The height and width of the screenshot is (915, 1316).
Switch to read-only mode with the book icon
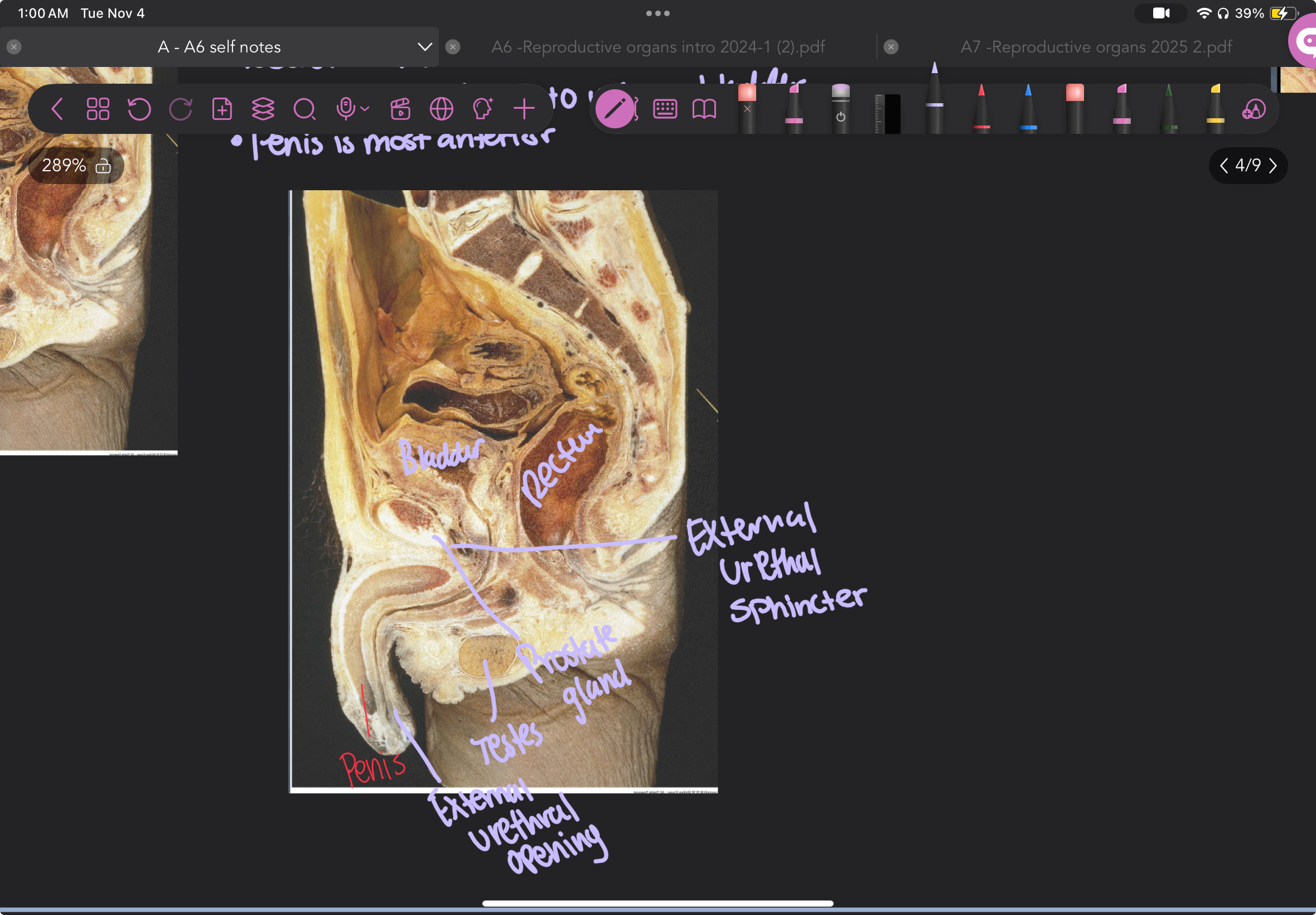(x=705, y=109)
